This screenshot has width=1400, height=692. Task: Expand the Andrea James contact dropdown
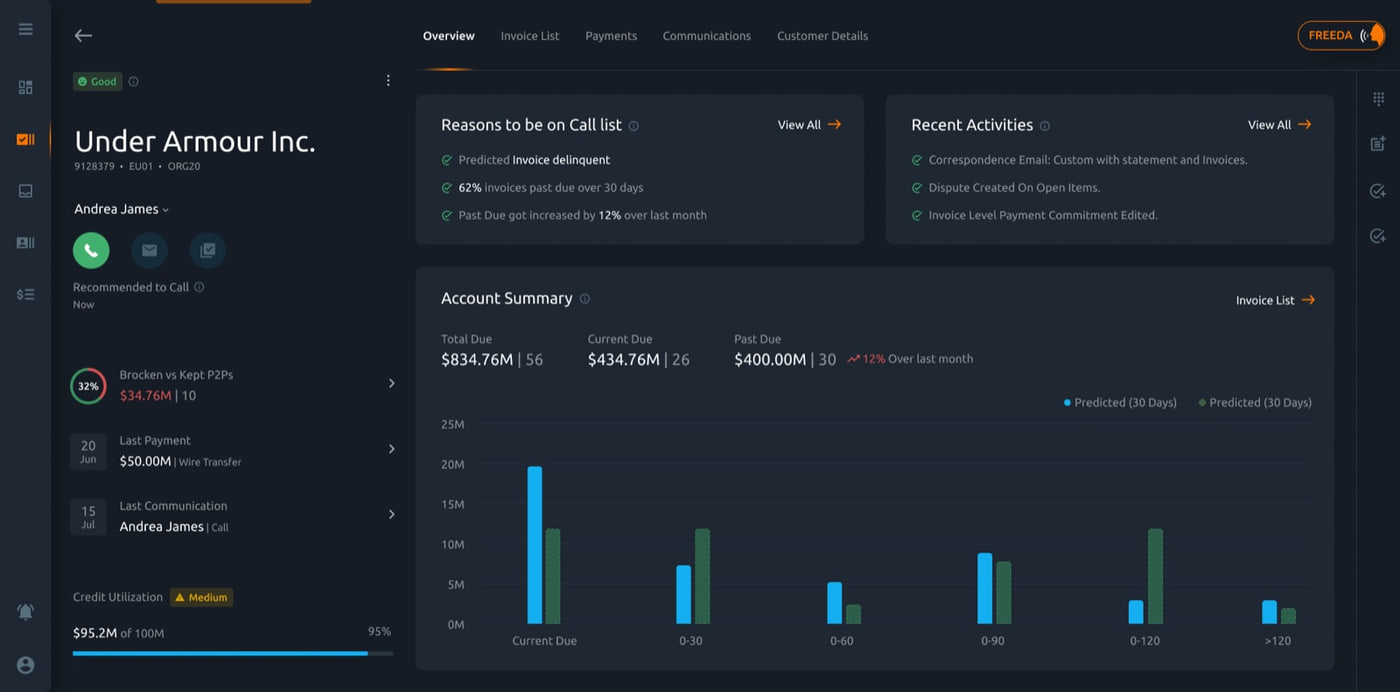(122, 209)
